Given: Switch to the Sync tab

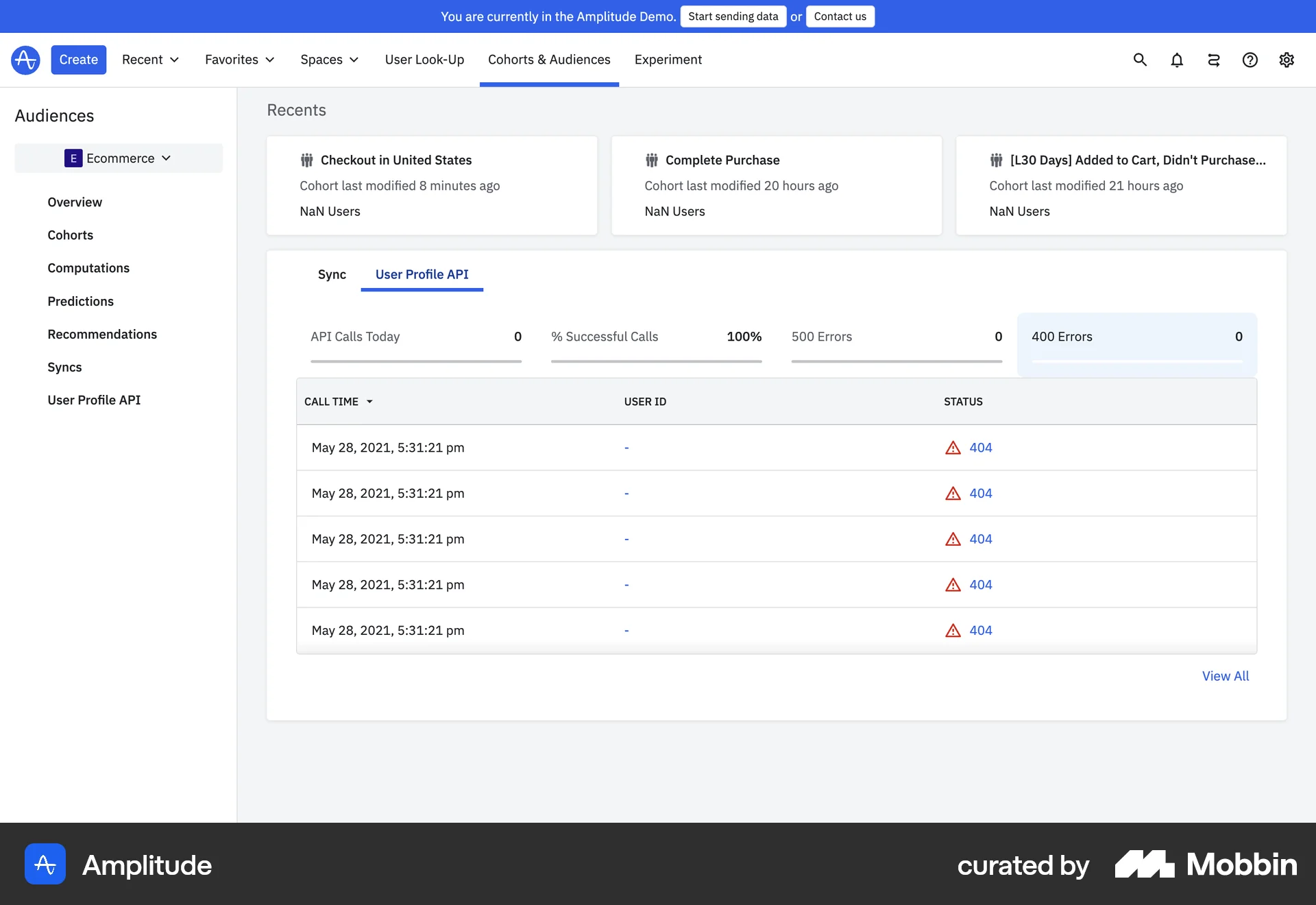Looking at the screenshot, I should pyautogui.click(x=332, y=274).
